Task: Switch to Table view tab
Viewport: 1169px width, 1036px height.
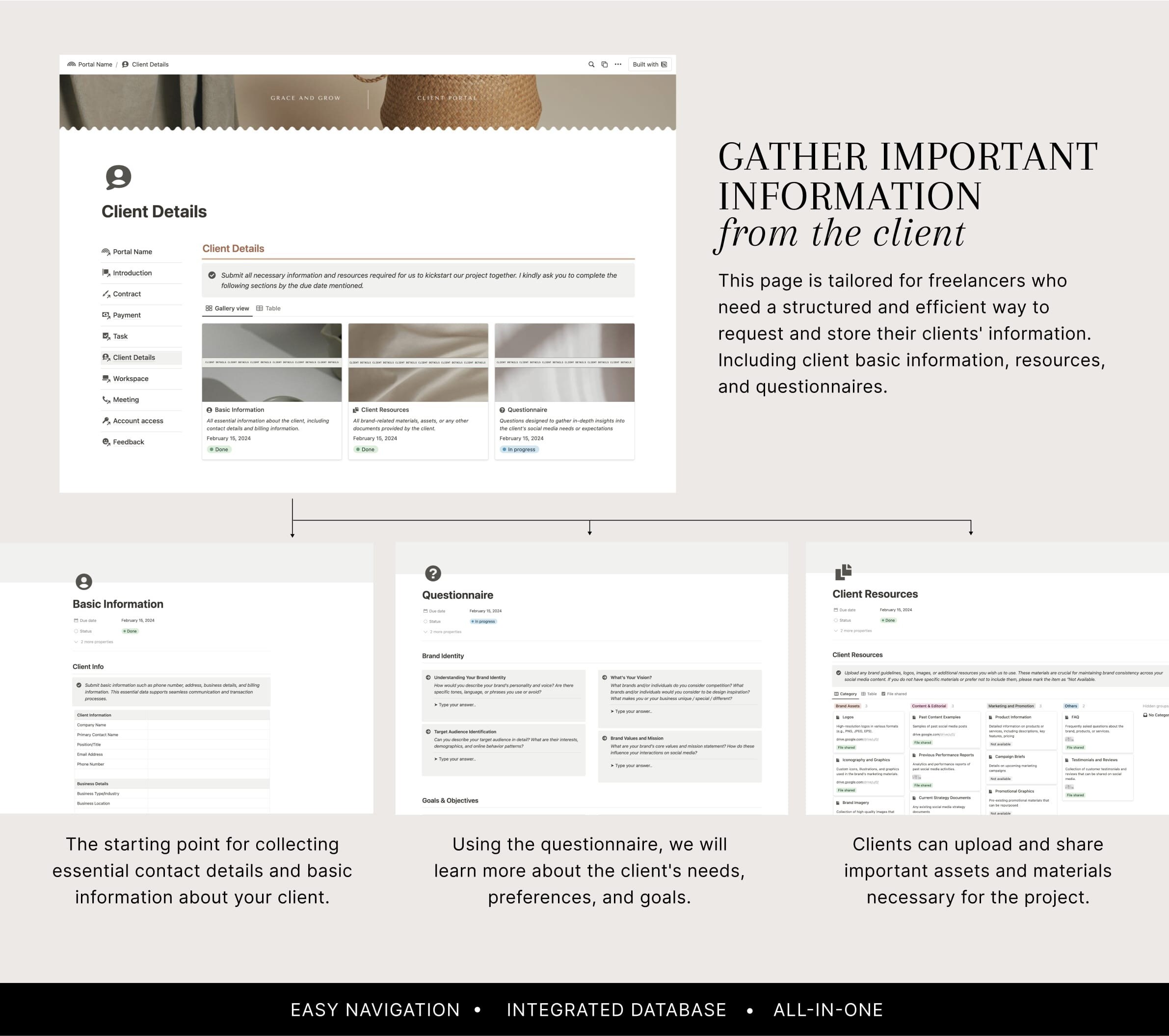Action: 268,308
